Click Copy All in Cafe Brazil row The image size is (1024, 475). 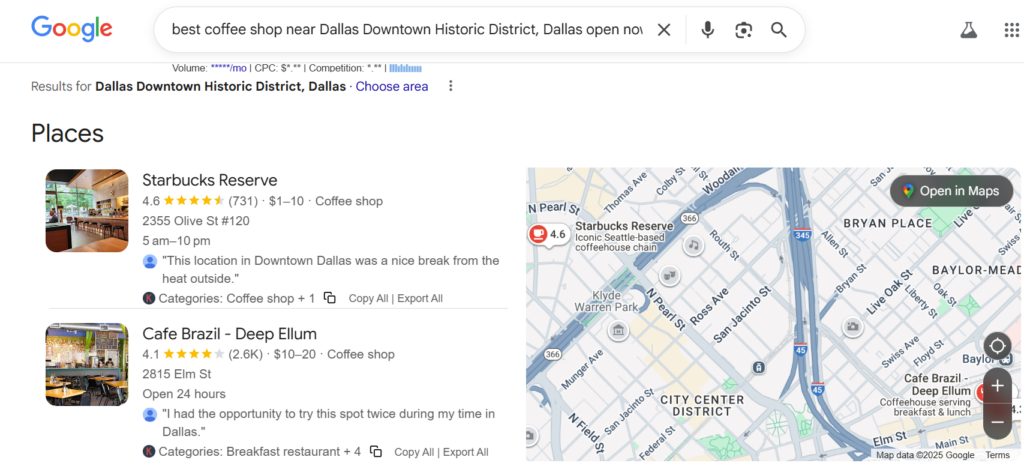click(414, 452)
